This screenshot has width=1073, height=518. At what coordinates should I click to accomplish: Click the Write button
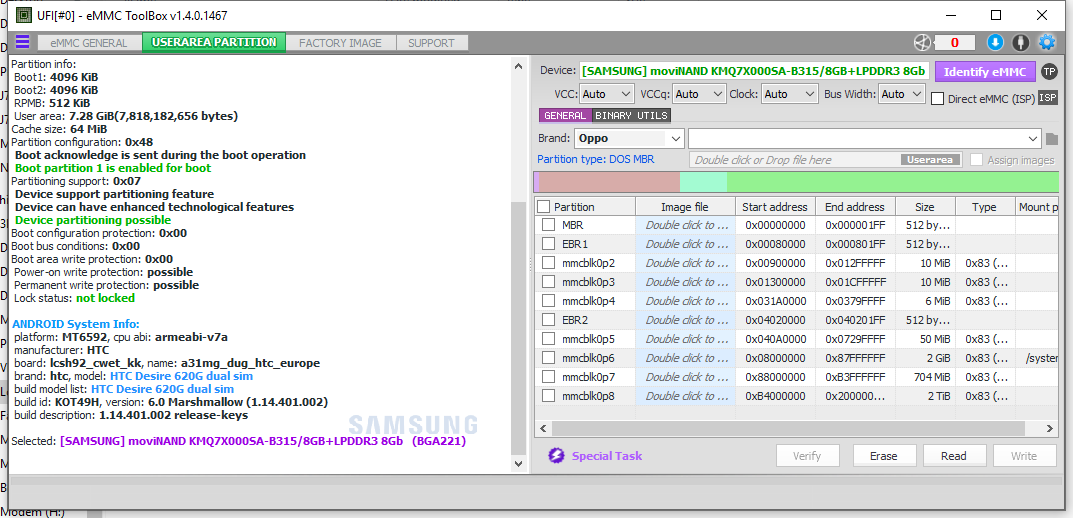(1024, 456)
